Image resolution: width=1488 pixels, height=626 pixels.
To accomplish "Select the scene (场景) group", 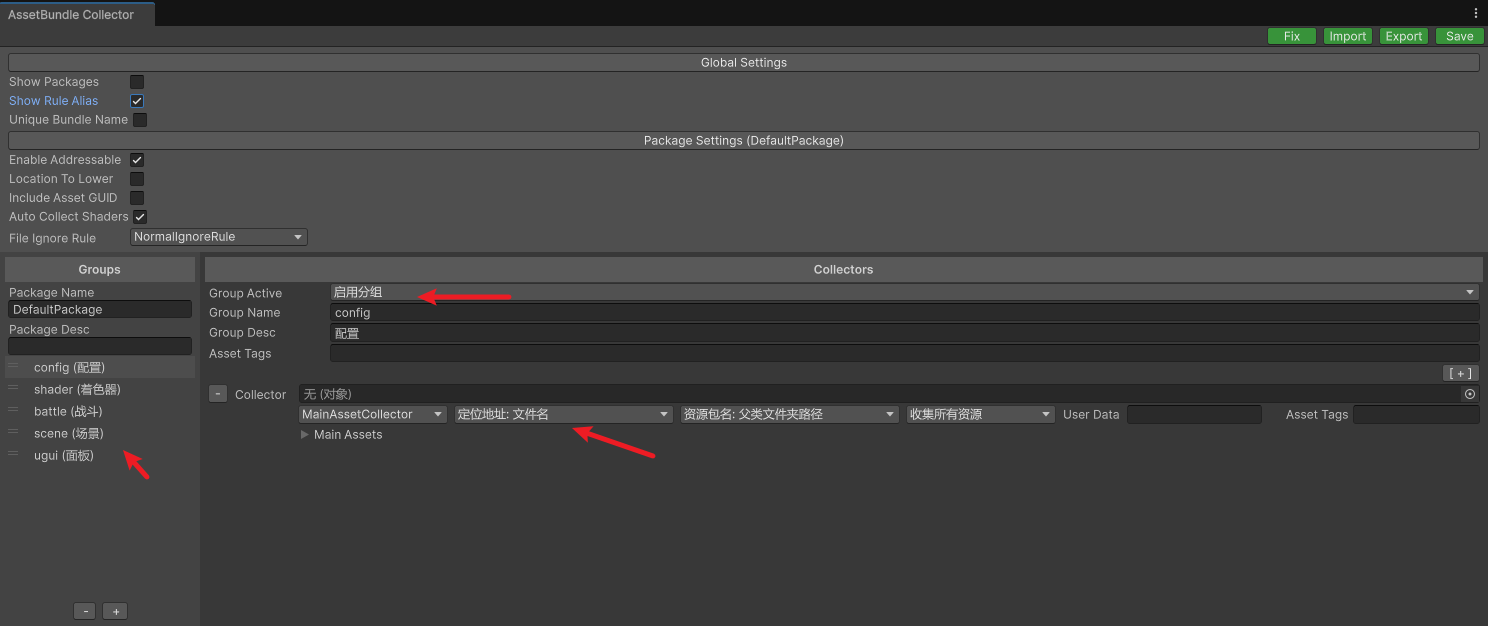I will click(x=100, y=433).
